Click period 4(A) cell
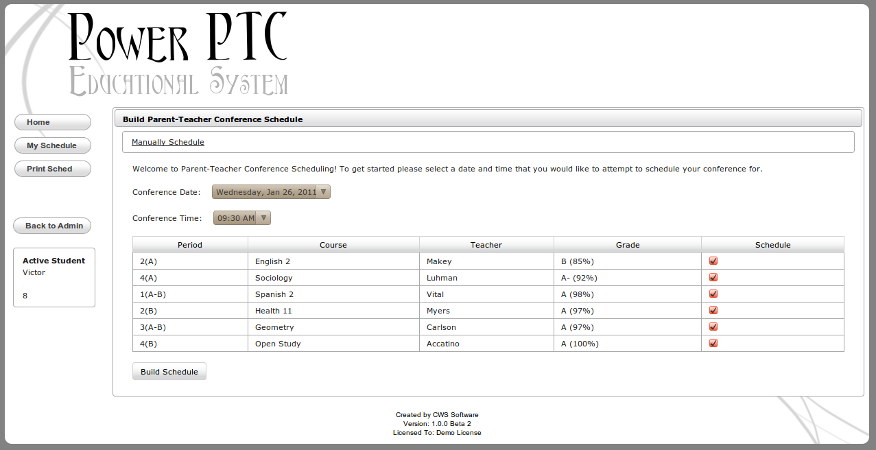 (190, 278)
